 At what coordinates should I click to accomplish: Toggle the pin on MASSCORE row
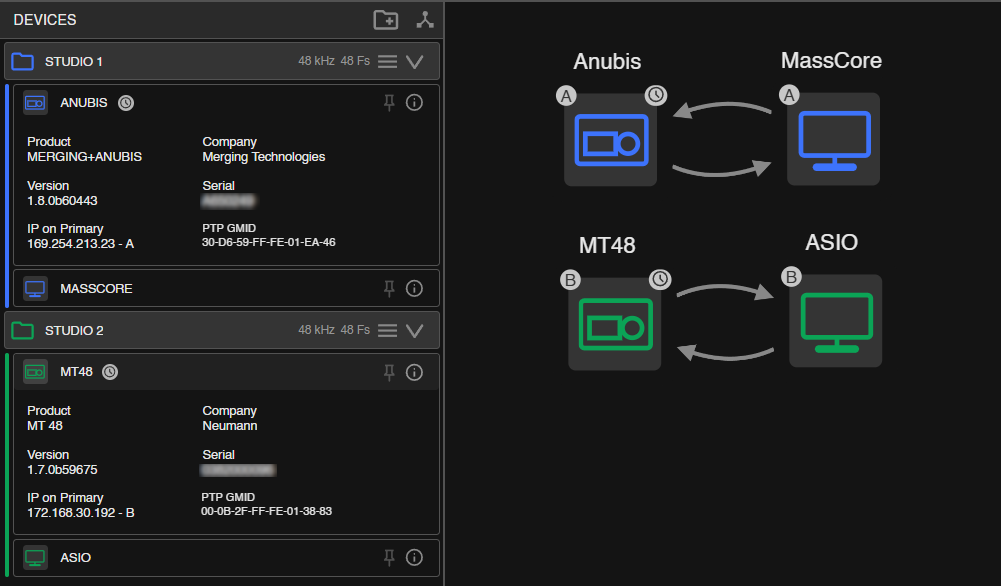[x=389, y=289]
